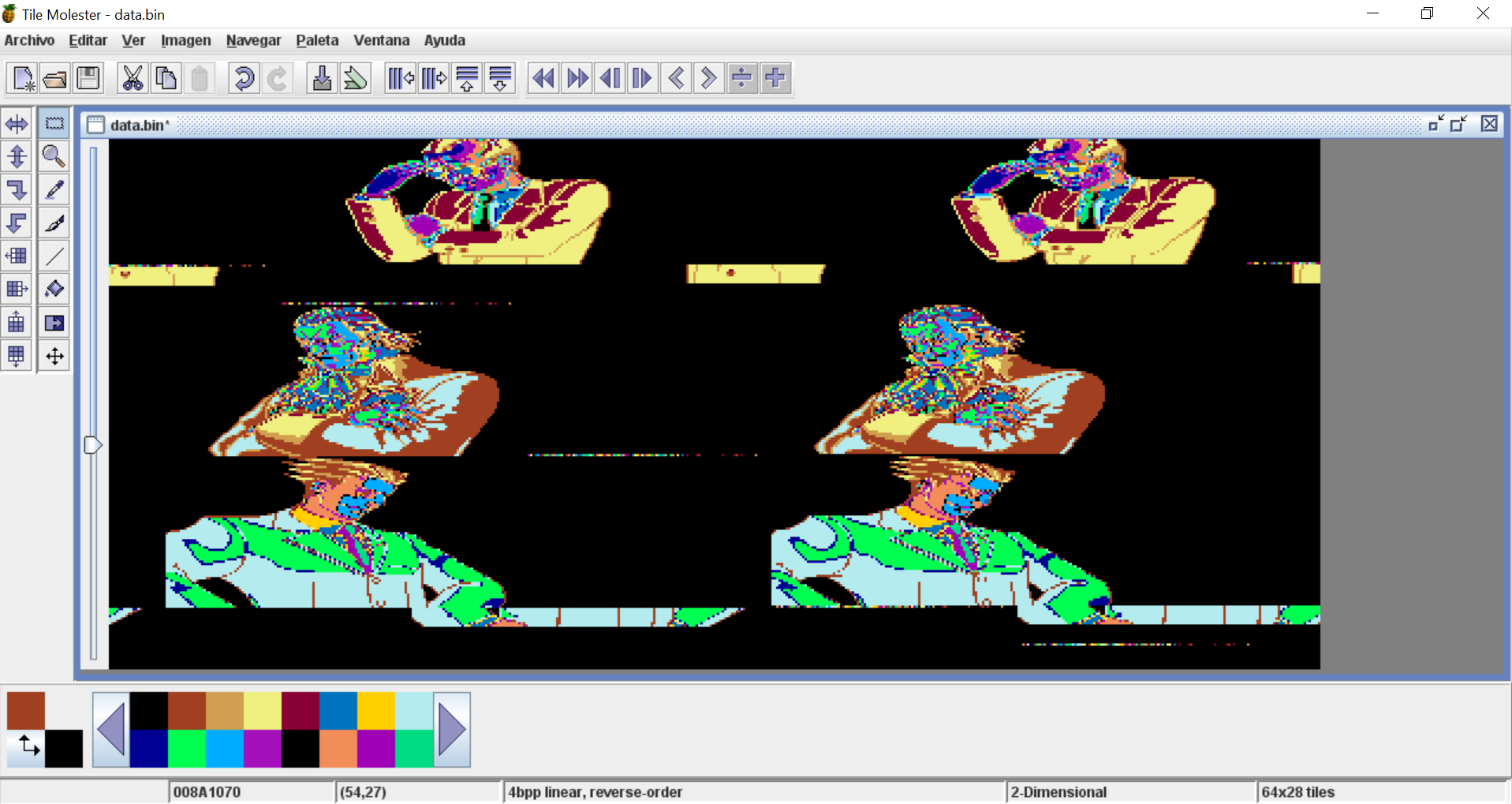Image resolution: width=1512 pixels, height=804 pixels.
Task: Select the Zoom magnifier tool
Action: [54, 157]
